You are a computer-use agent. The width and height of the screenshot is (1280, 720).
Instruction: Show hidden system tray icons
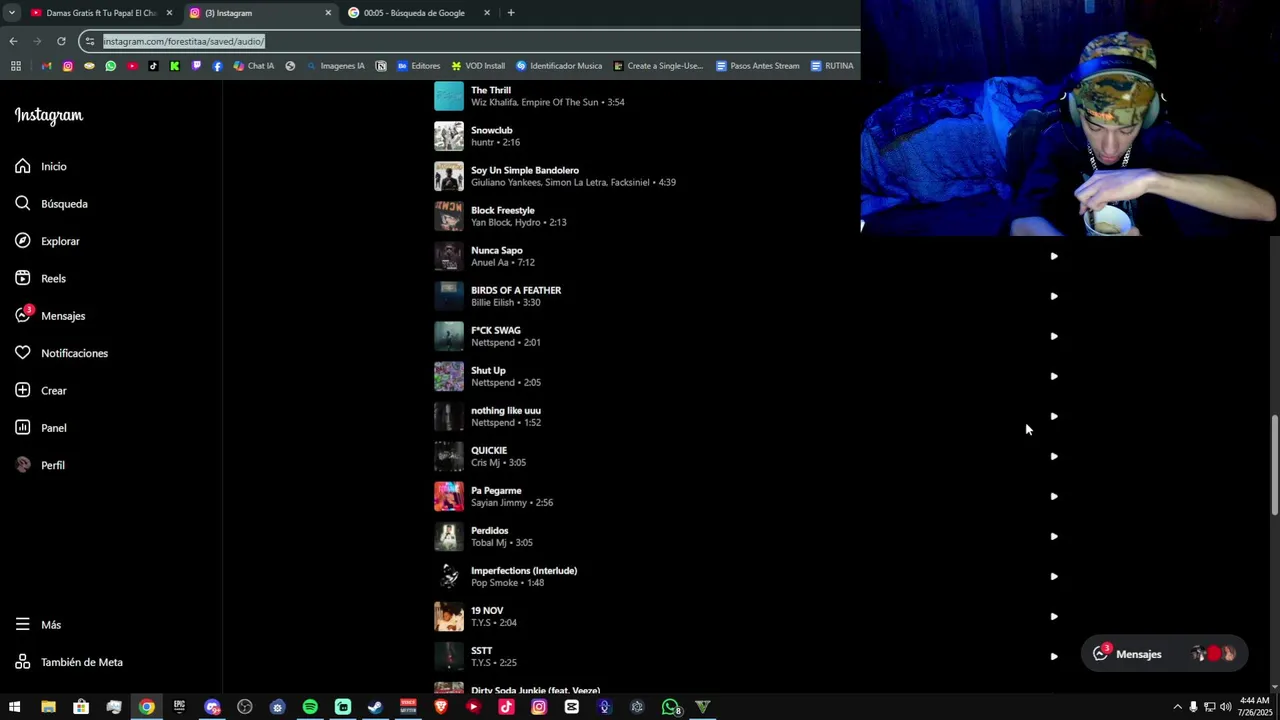coord(1177,707)
